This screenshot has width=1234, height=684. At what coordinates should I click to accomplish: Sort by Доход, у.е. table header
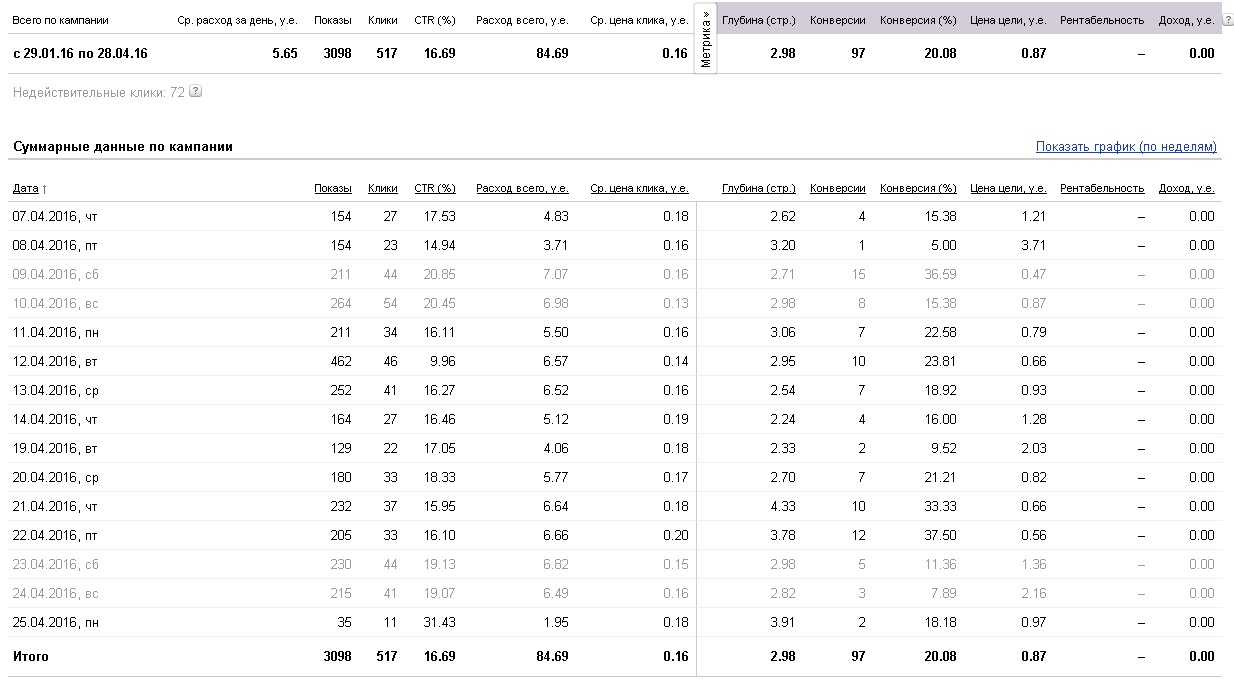click(x=1186, y=188)
